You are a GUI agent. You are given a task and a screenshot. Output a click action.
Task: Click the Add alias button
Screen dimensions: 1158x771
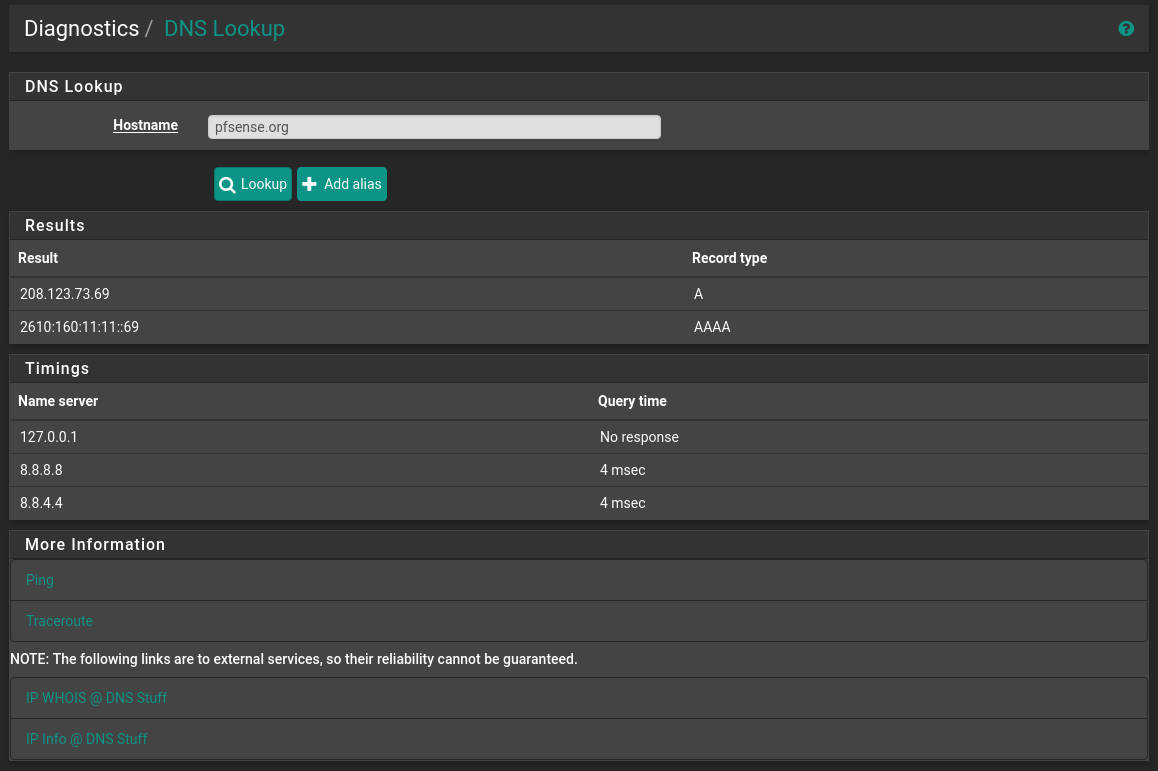(x=341, y=184)
